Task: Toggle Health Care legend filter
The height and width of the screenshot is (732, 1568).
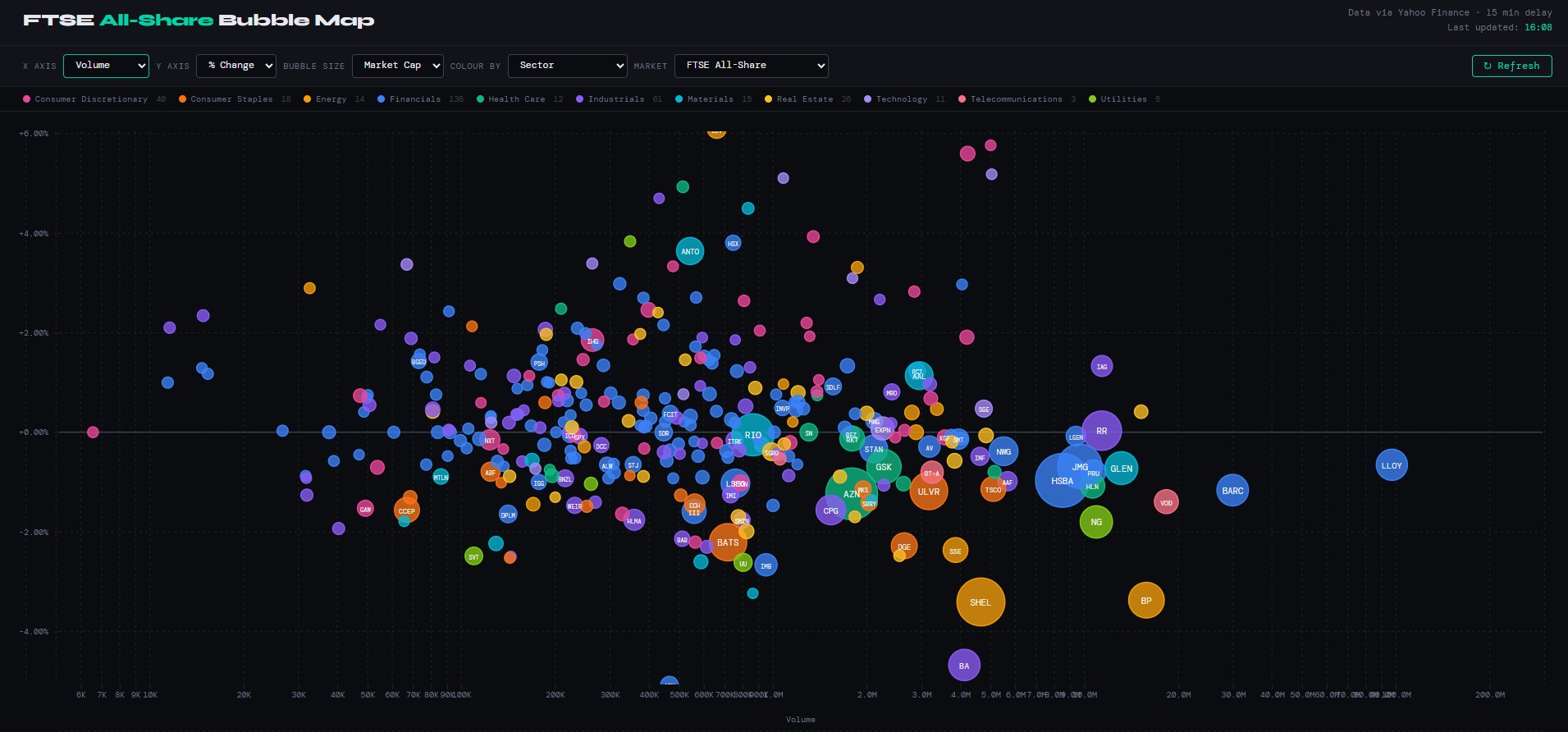Action: (519, 99)
